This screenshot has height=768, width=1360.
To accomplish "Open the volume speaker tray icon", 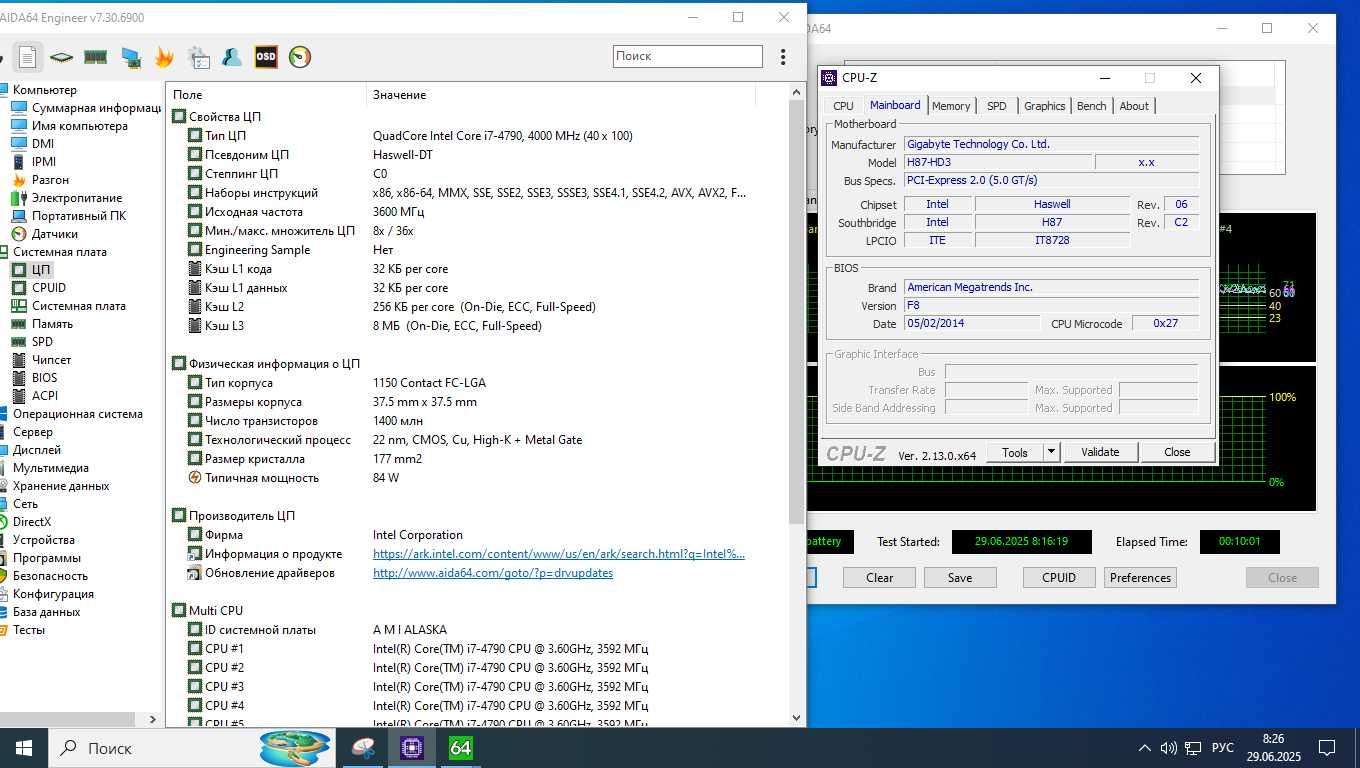I will (1168, 748).
